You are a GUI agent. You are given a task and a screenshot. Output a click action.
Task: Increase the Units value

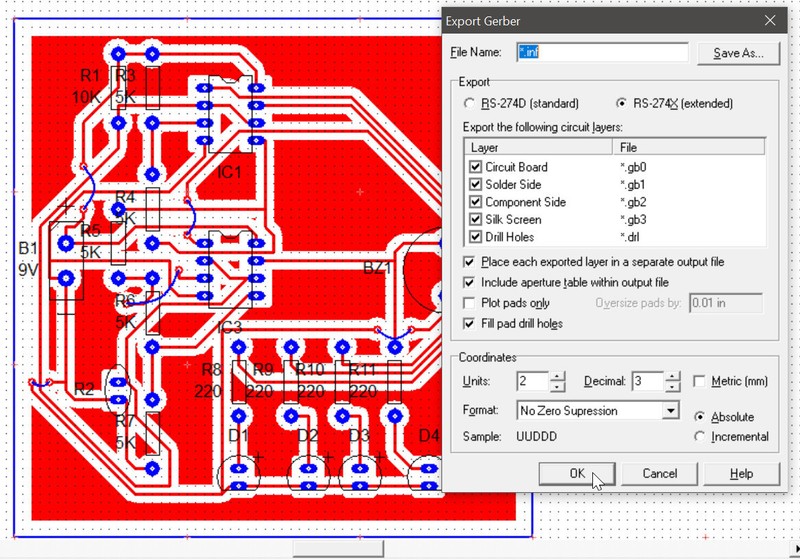(557, 376)
